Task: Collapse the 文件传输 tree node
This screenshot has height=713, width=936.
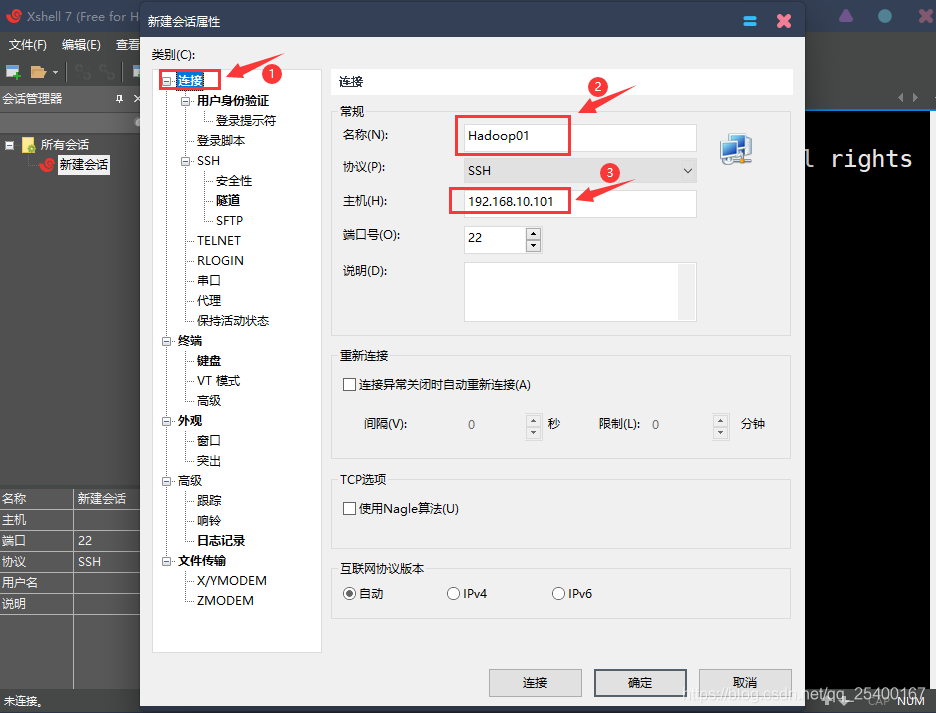Action: click(x=167, y=561)
